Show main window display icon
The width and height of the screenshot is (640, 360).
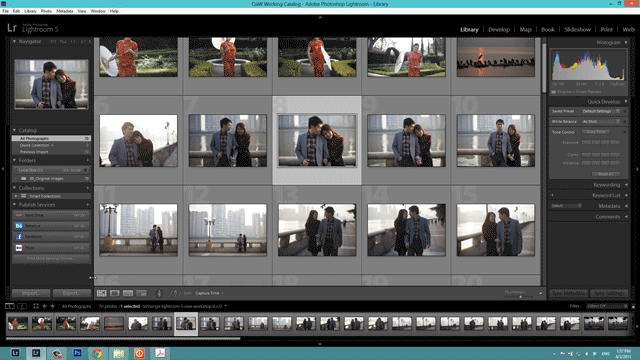9,306
